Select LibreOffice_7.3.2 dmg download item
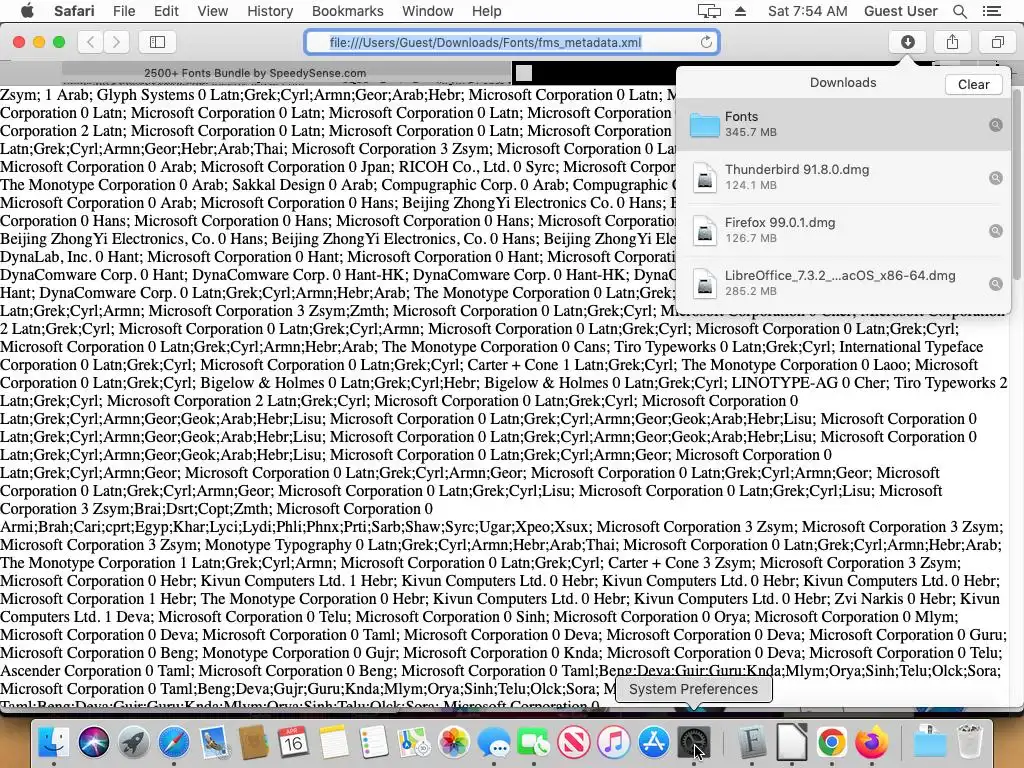Viewport: 1024px width, 768px height. coord(843,283)
